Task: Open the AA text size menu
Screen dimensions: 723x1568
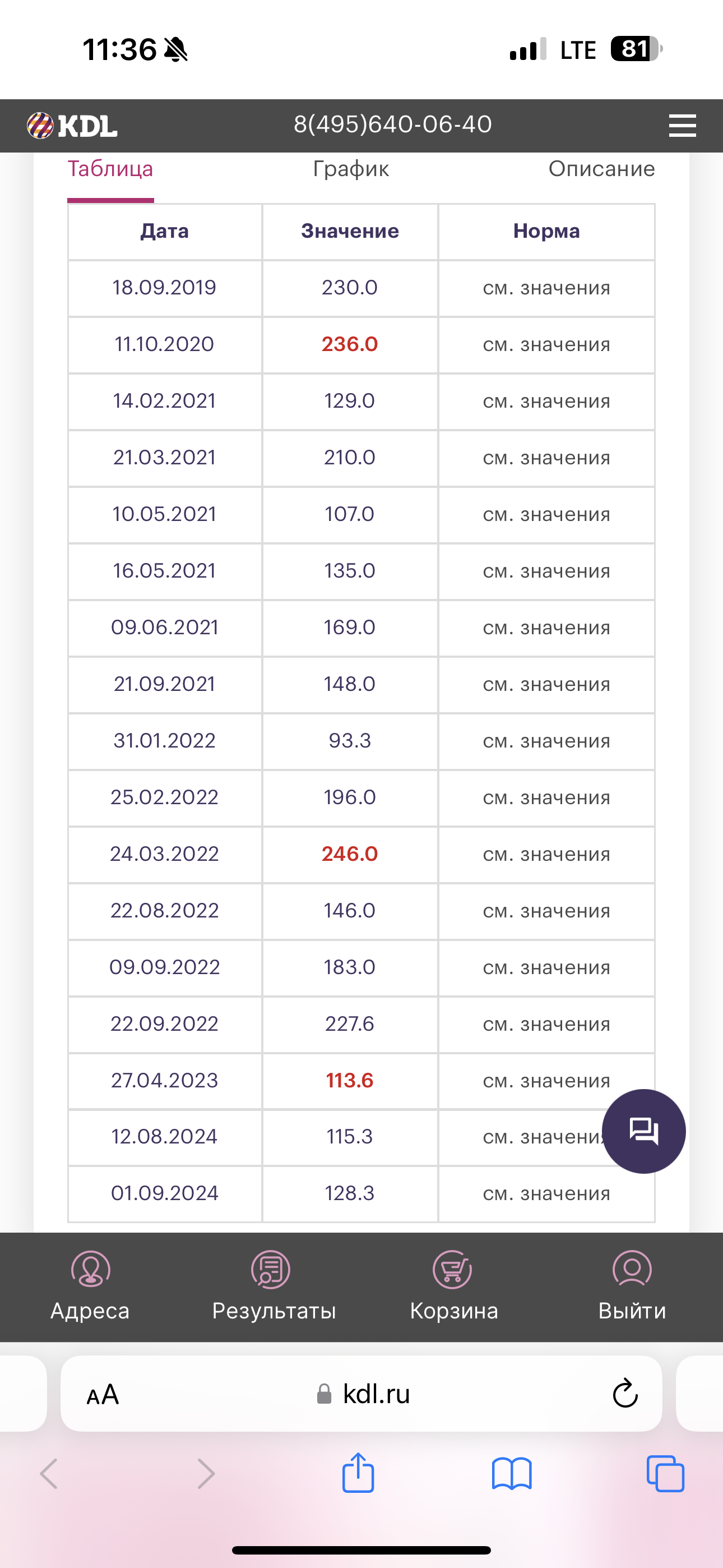Action: click(x=103, y=1394)
